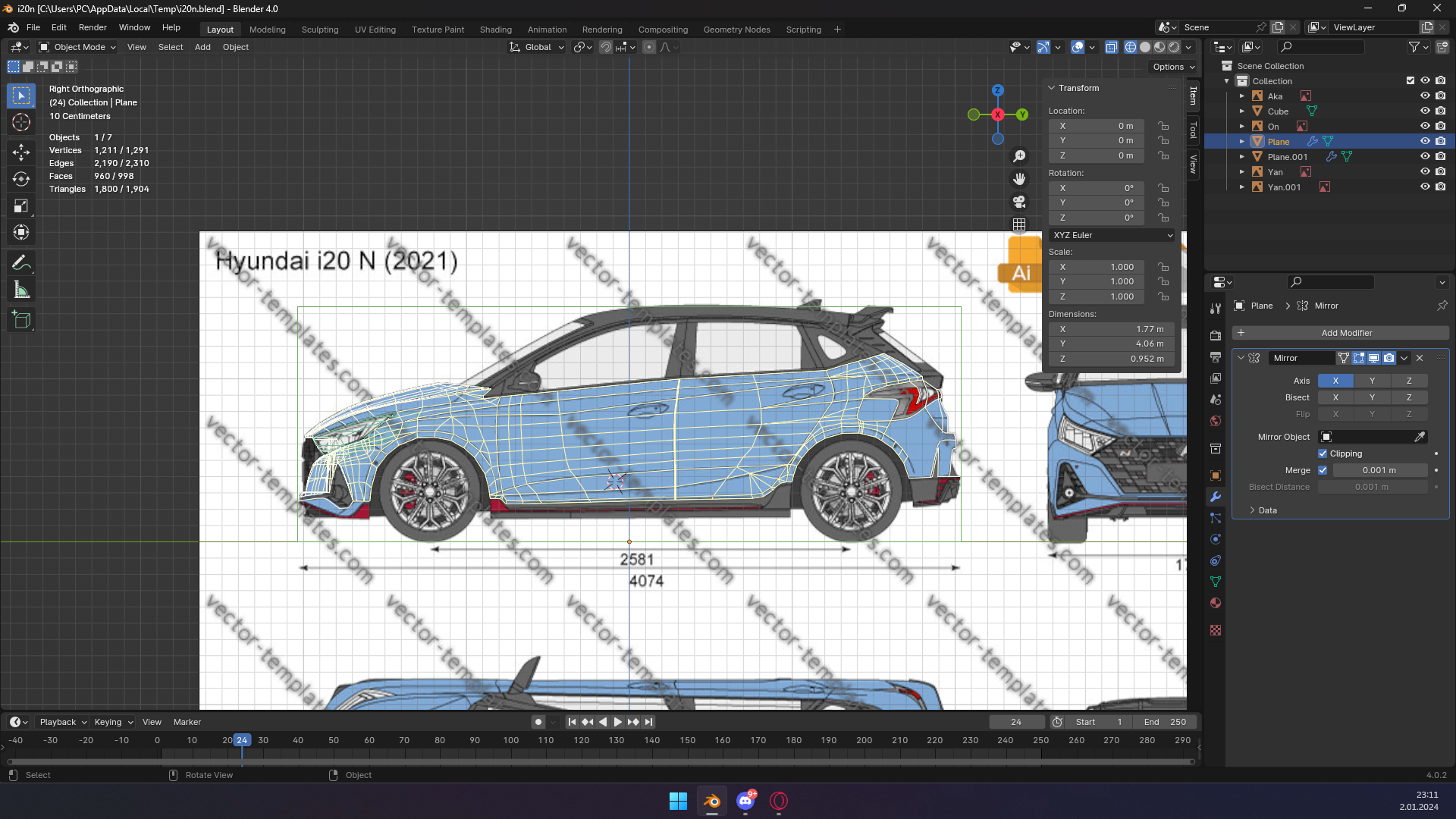Open the Render menu

93,27
